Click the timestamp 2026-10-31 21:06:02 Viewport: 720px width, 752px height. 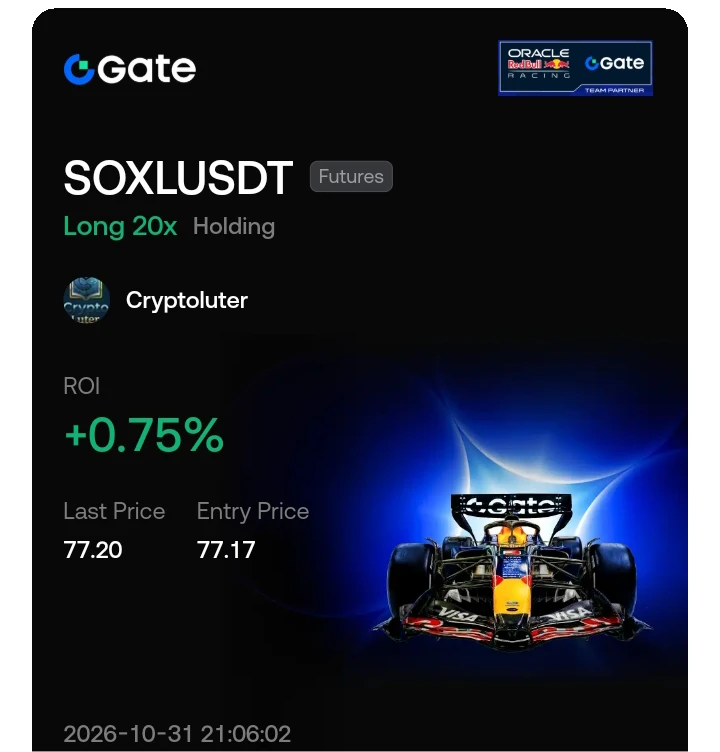[x=177, y=734]
